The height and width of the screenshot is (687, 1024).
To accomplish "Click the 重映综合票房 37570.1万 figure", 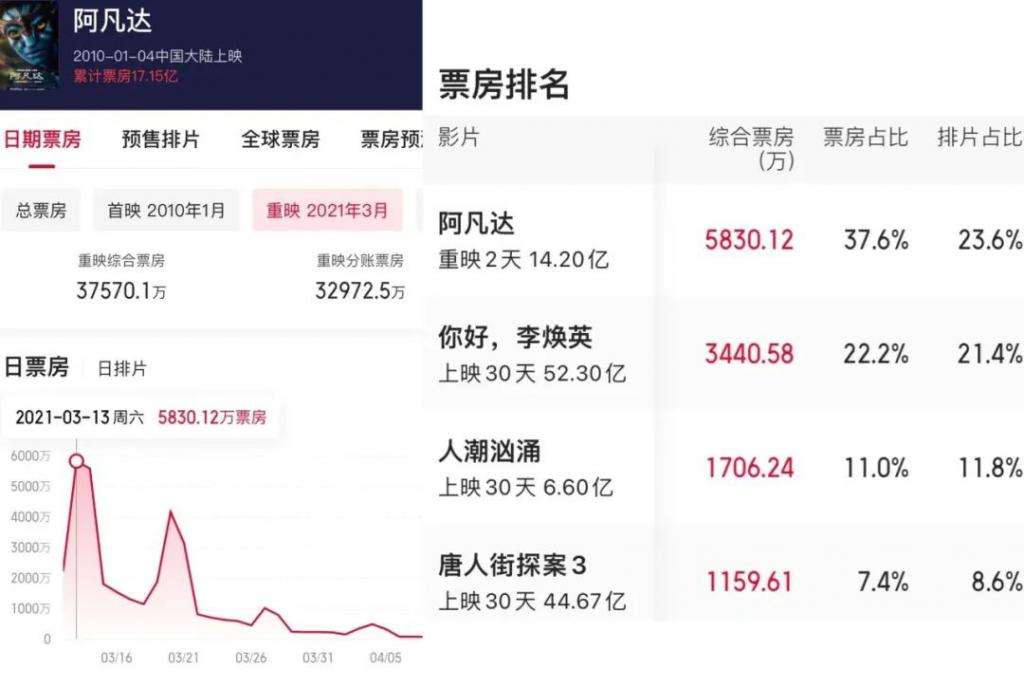I will (x=121, y=291).
